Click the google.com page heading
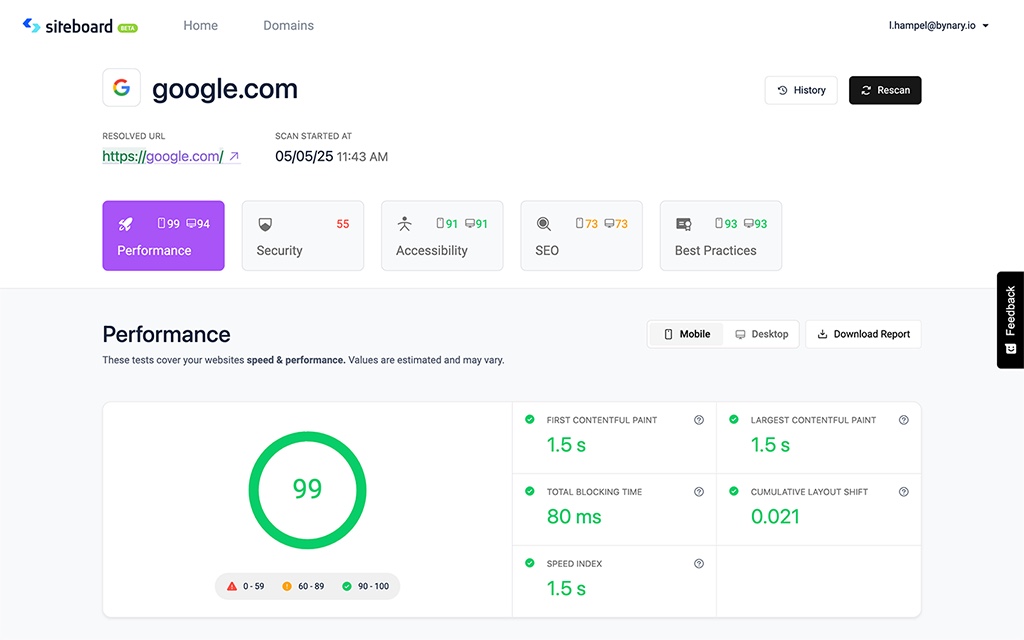 pos(225,89)
